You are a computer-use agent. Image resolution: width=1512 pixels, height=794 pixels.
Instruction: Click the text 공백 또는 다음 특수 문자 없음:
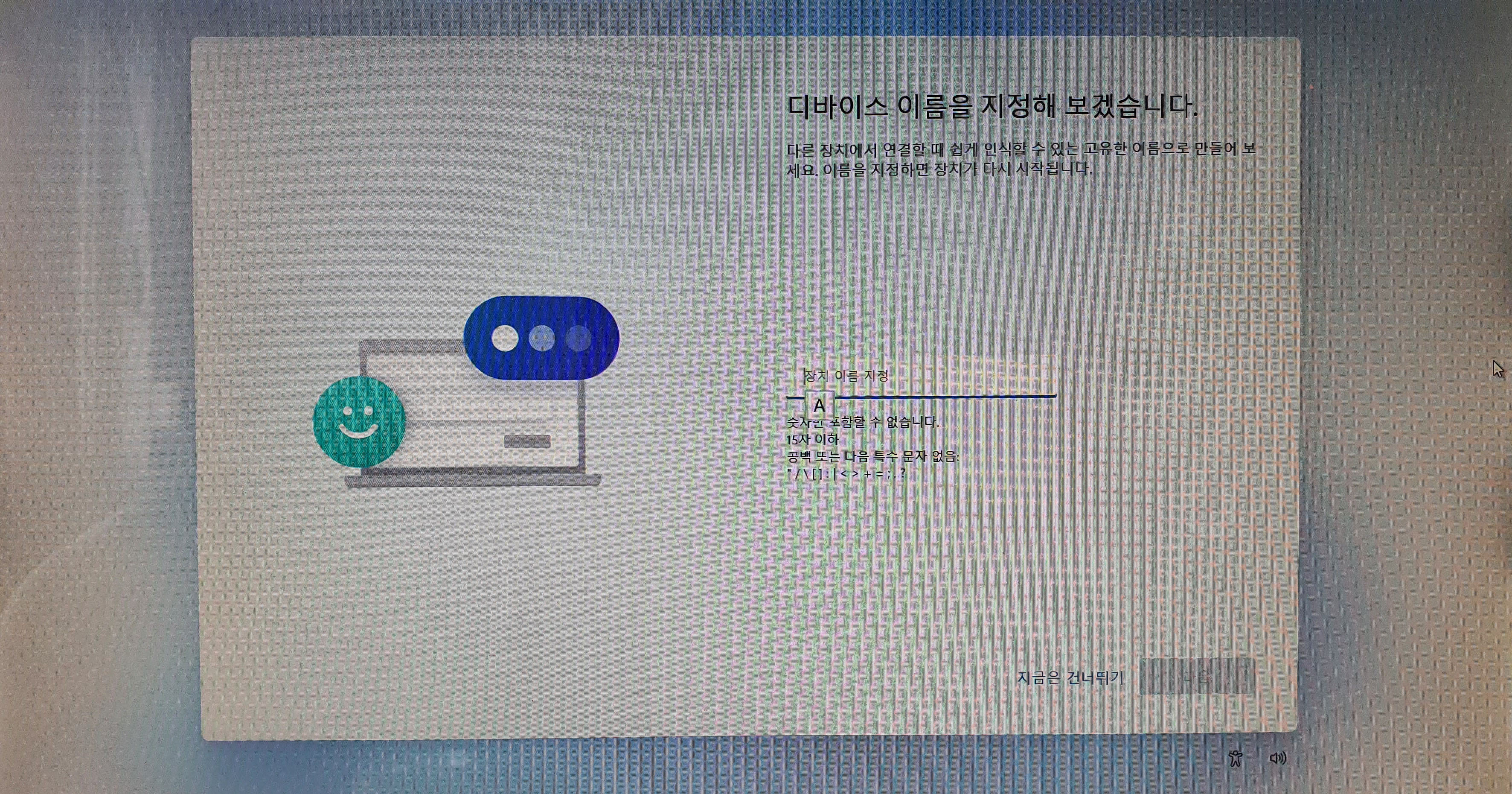873,456
